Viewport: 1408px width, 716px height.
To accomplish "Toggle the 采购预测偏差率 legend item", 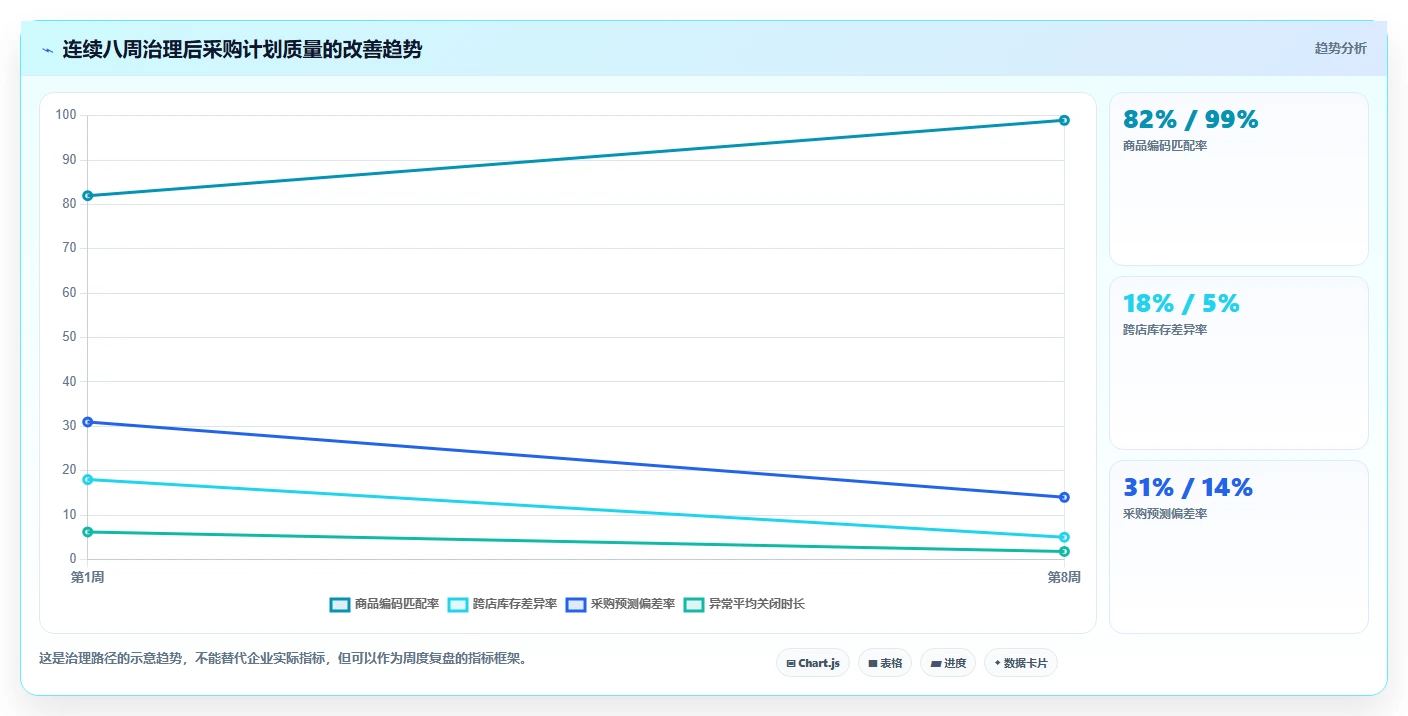I will [x=620, y=604].
